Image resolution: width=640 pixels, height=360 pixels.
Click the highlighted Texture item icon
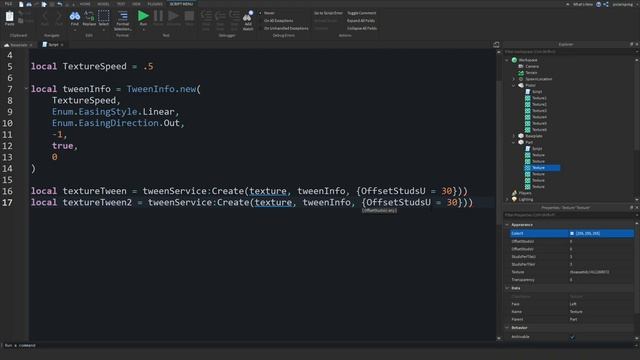[x=528, y=168]
